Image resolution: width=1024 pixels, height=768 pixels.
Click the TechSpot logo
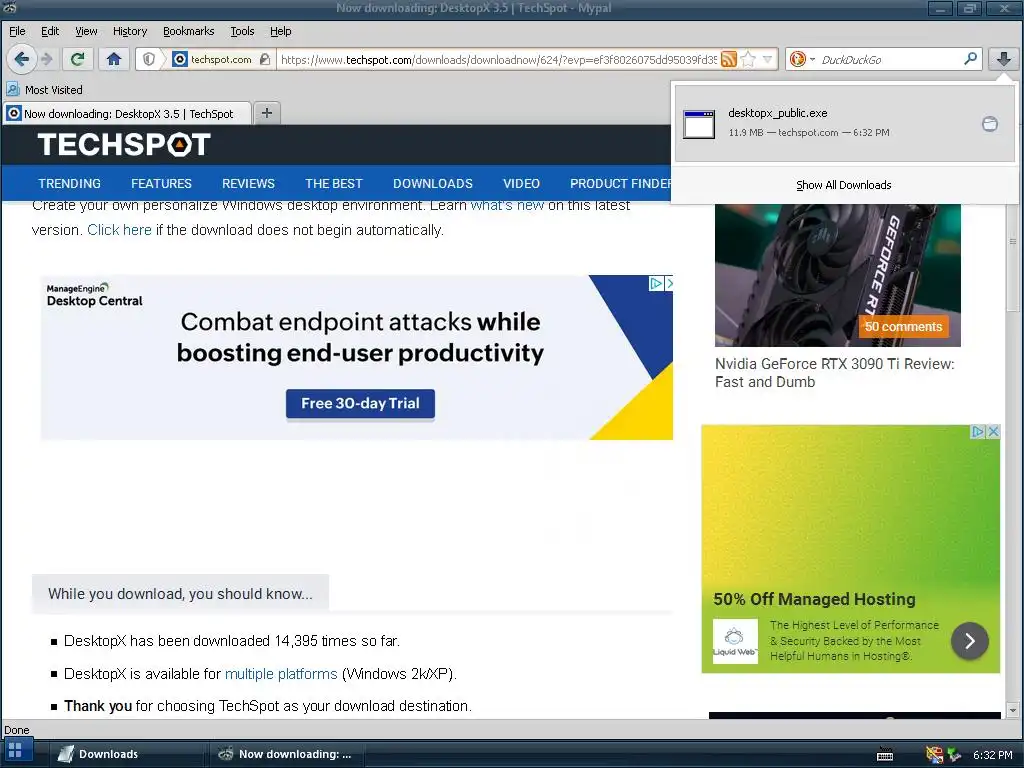124,144
